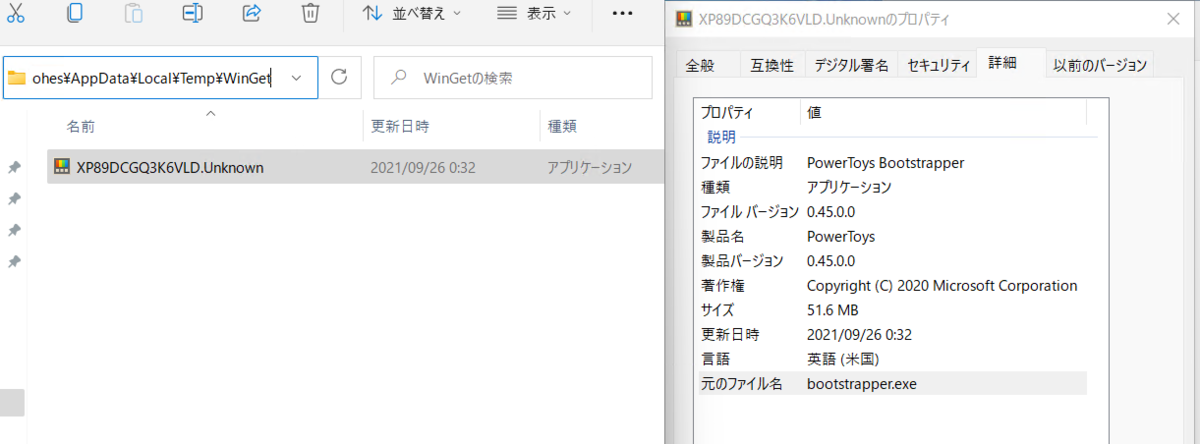Open the 並べ替え sort menu
The image size is (1200, 444).
coord(412,14)
